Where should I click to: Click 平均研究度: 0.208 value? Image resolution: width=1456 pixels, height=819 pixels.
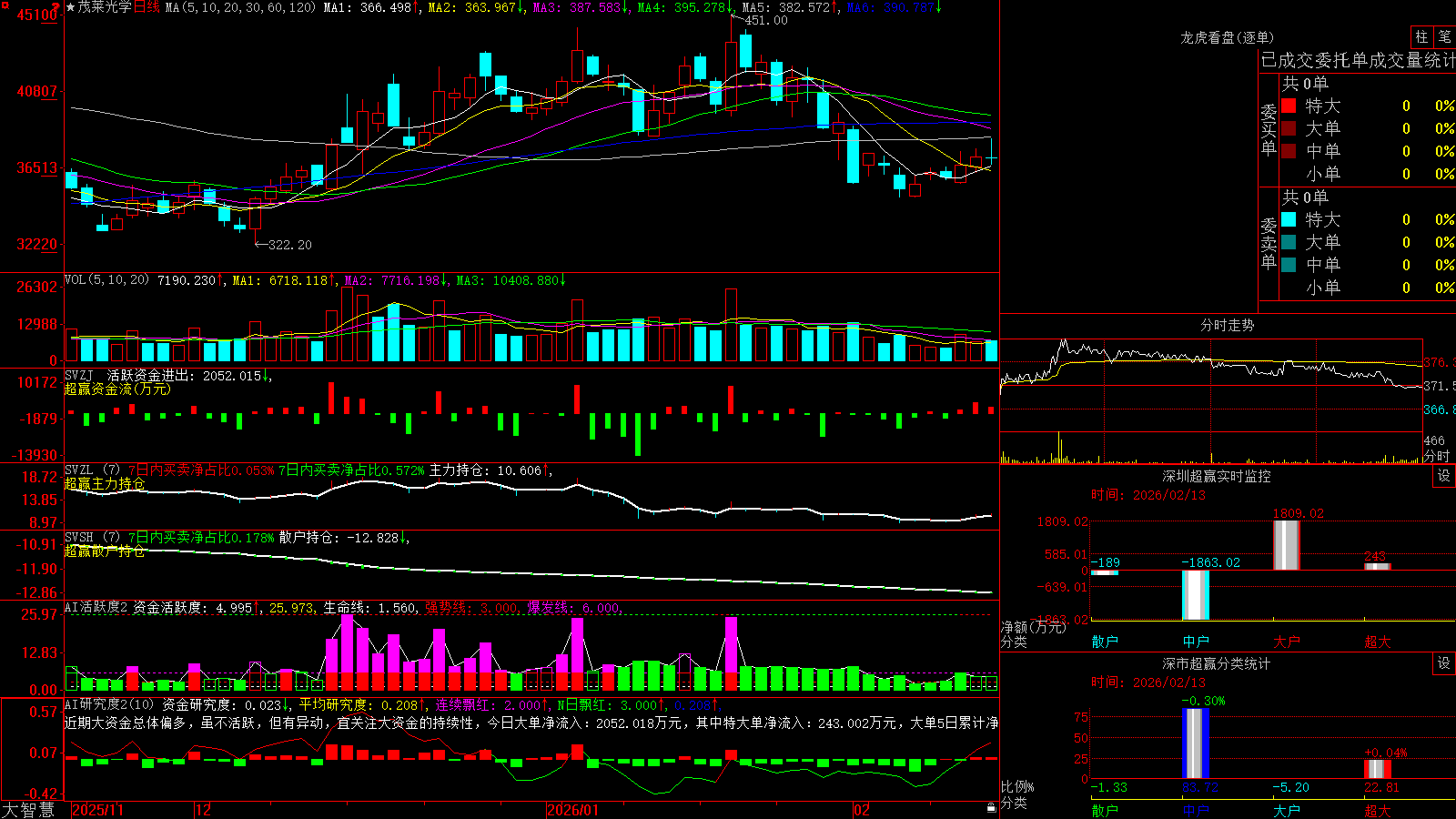click(x=359, y=704)
